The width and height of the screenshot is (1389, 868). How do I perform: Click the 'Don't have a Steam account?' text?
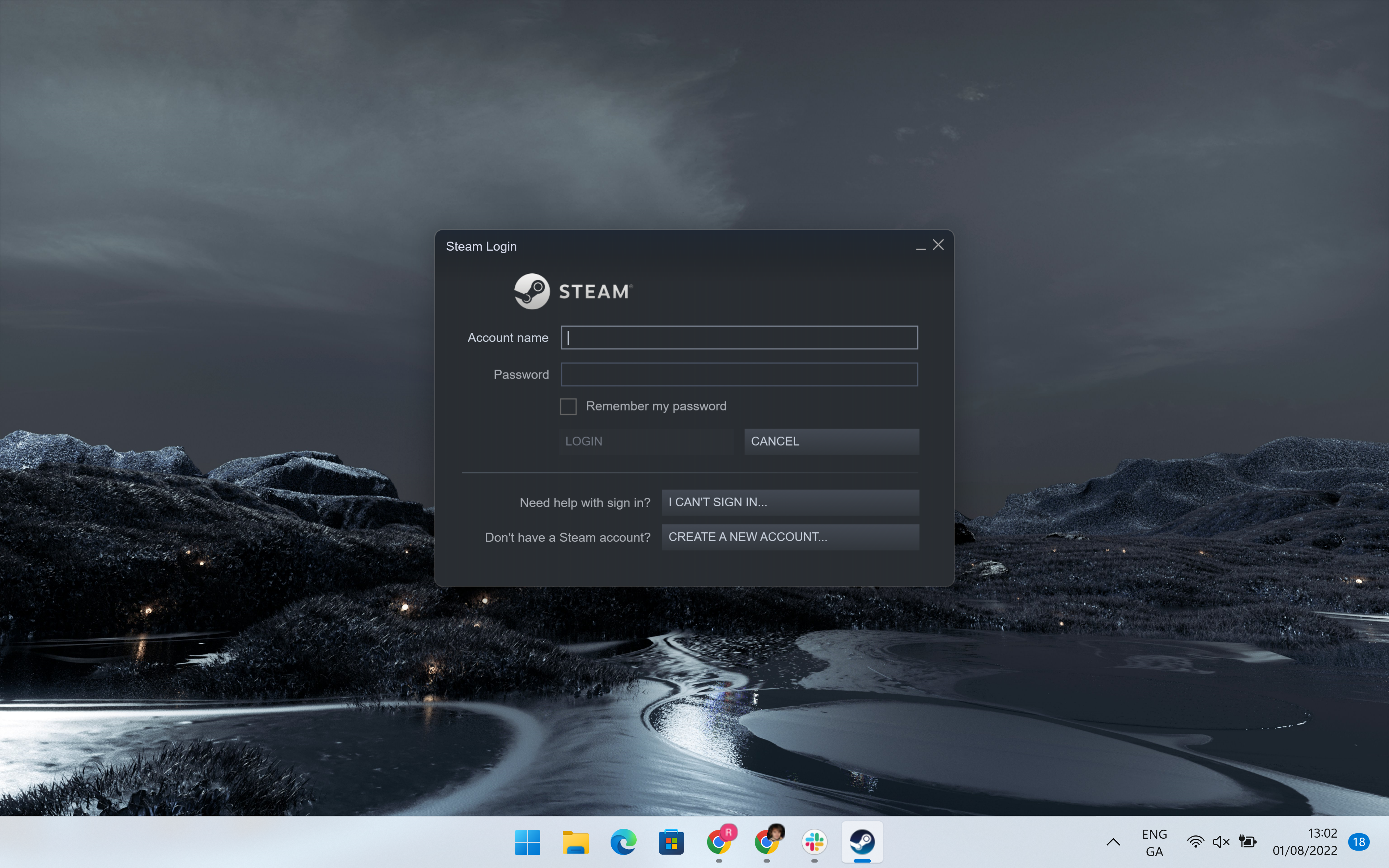coord(568,537)
